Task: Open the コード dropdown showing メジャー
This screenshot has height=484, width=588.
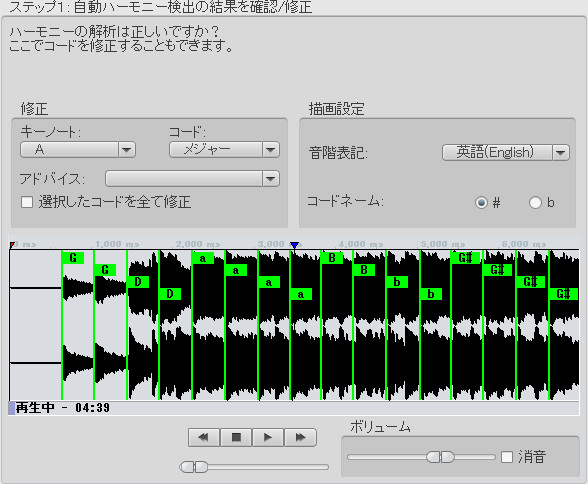Action: click(224, 150)
